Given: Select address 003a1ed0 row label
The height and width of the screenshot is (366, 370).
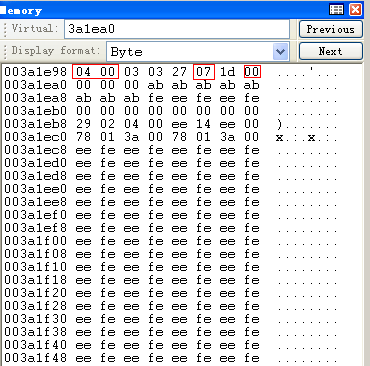Looking at the screenshot, I should [x=35, y=163].
